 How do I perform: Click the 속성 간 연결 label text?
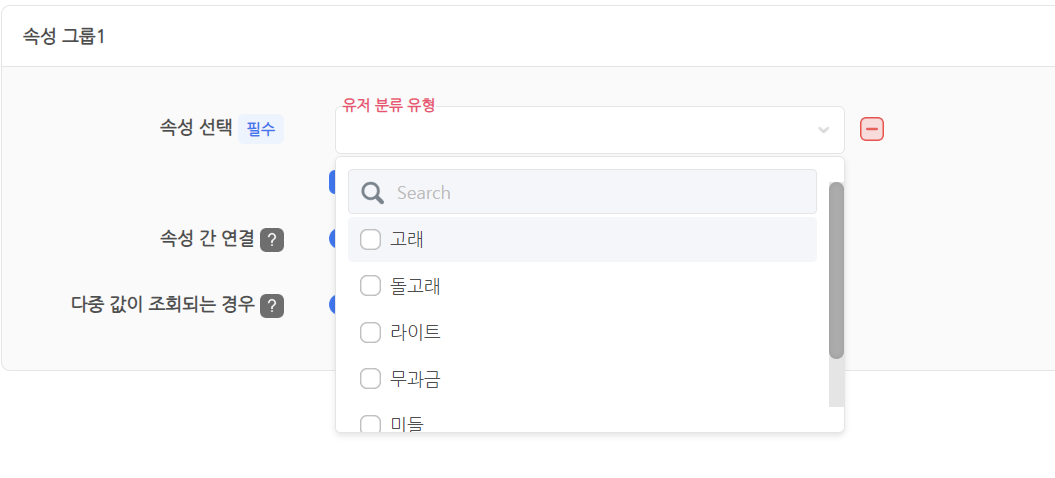pyautogui.click(x=207, y=238)
